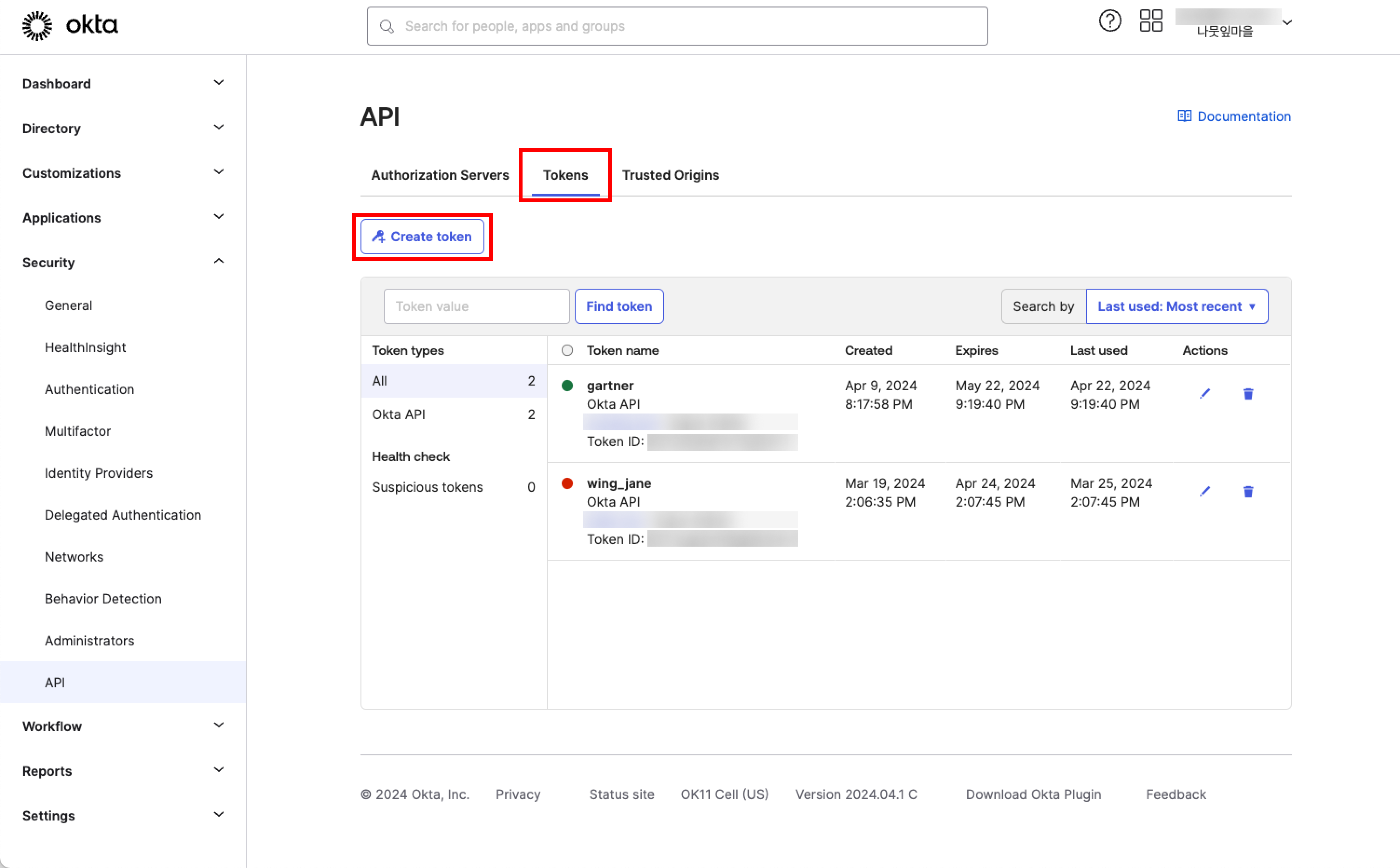The width and height of the screenshot is (1400, 868).
Task: Click Download Okta Plugin link
Action: point(1033,794)
